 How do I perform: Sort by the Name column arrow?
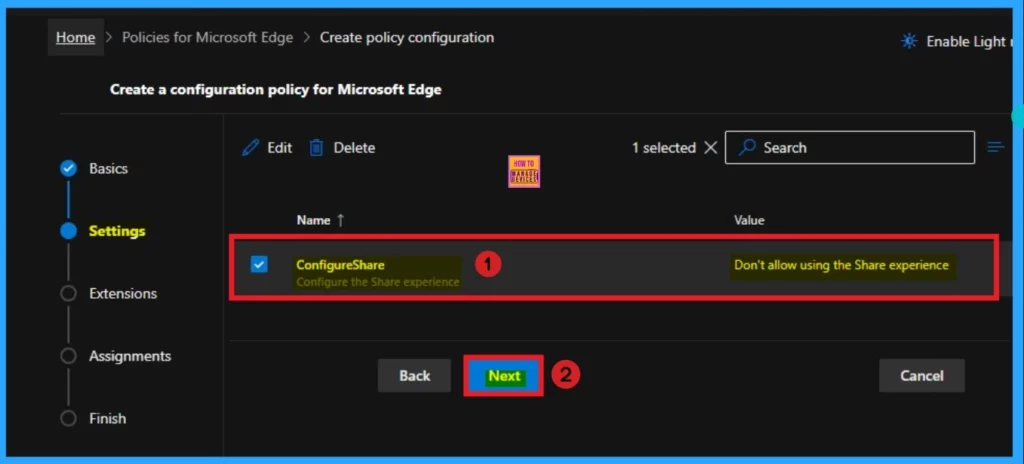coord(340,220)
